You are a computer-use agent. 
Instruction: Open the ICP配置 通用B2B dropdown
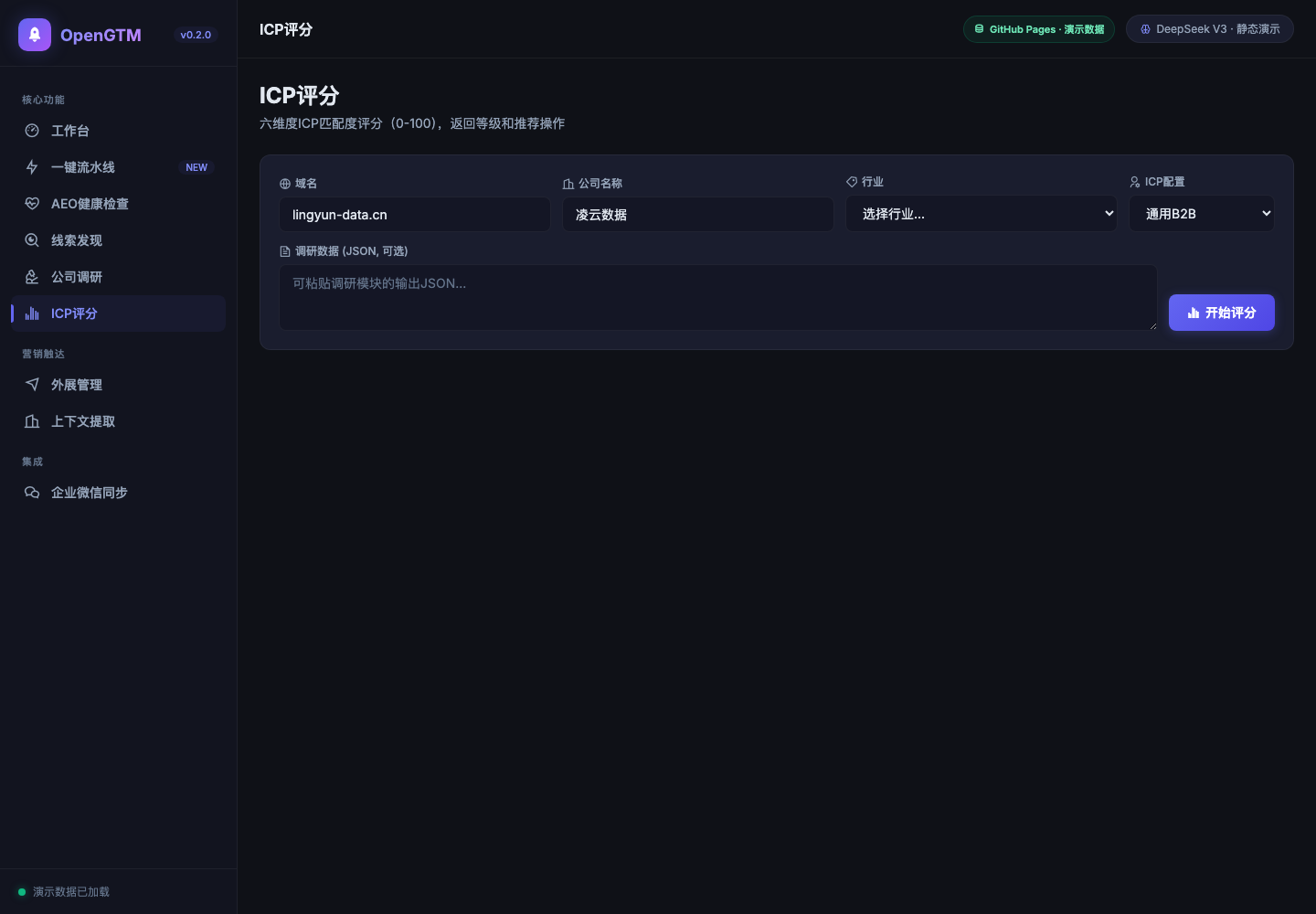click(1202, 214)
